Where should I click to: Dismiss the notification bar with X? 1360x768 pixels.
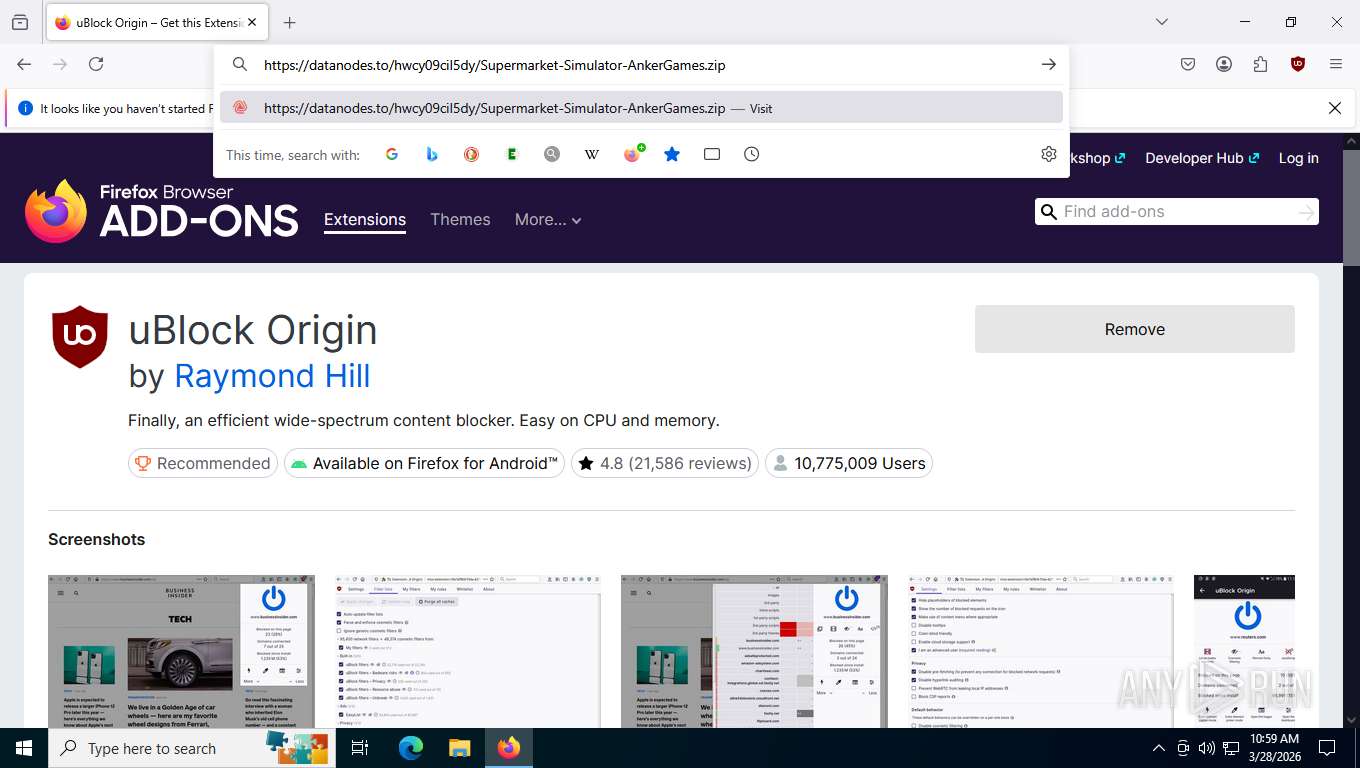click(x=1334, y=108)
